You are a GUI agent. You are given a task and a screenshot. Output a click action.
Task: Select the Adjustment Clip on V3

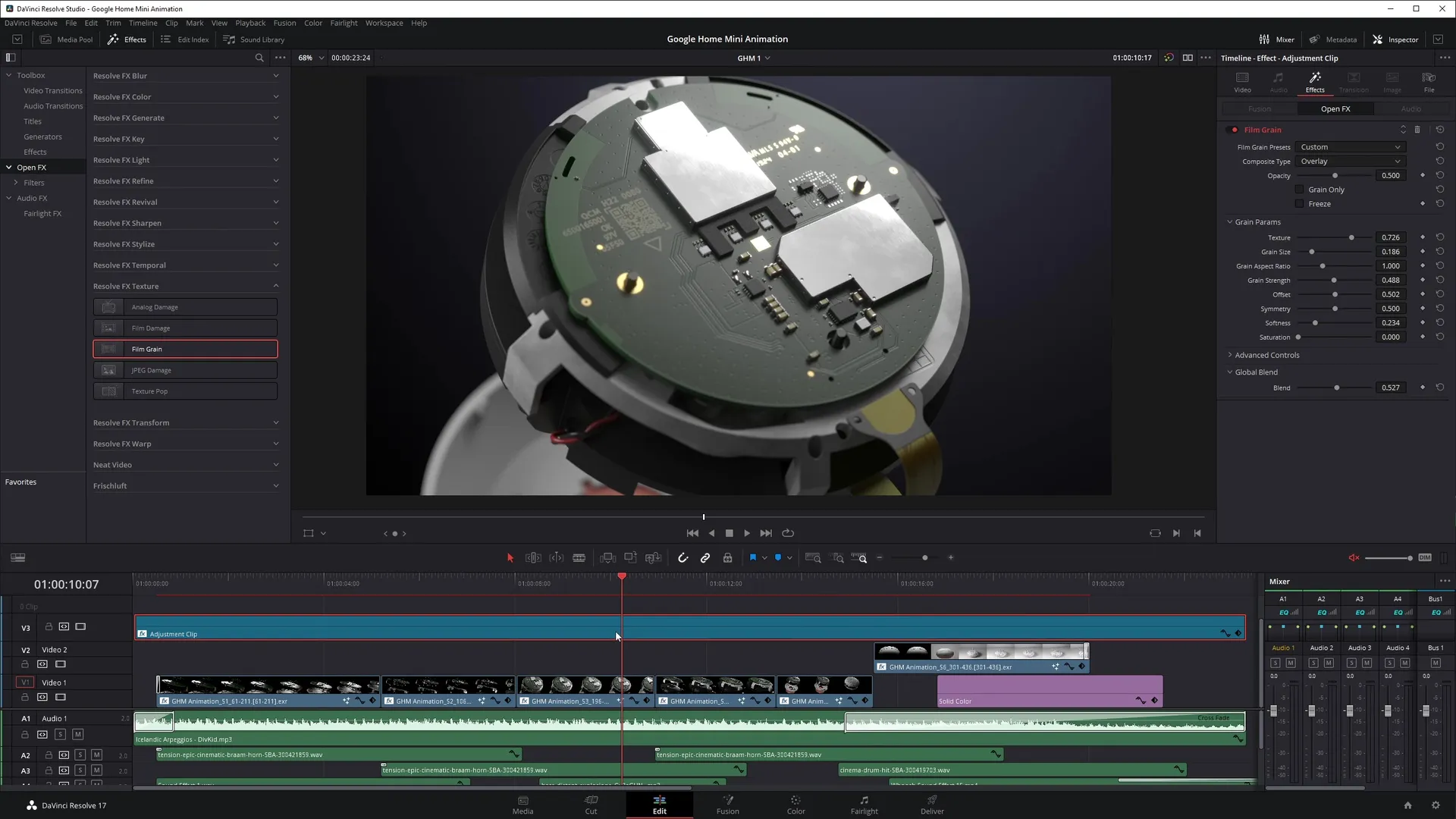689,628
